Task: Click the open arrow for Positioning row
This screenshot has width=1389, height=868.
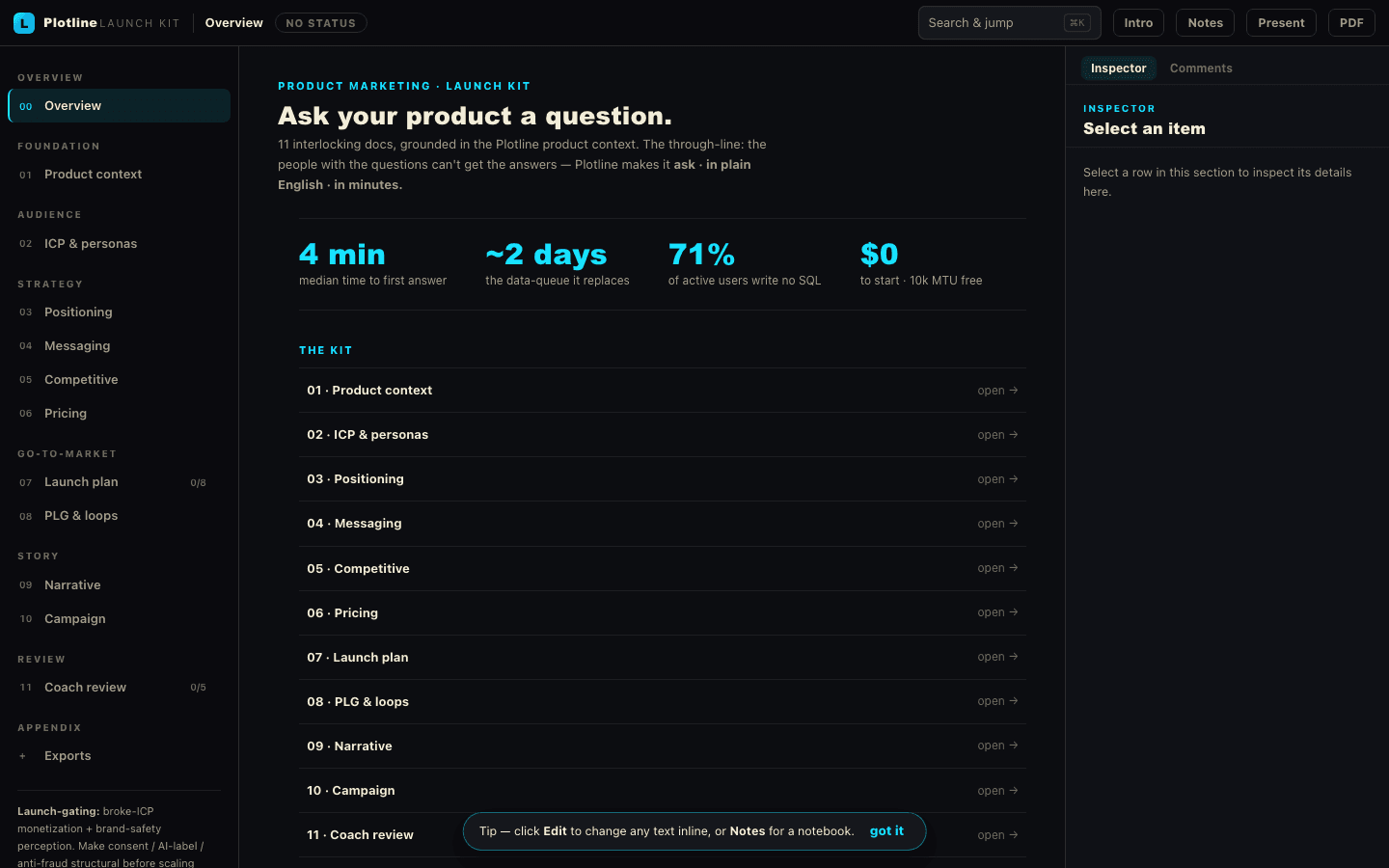Action: pyautogui.click(x=997, y=479)
